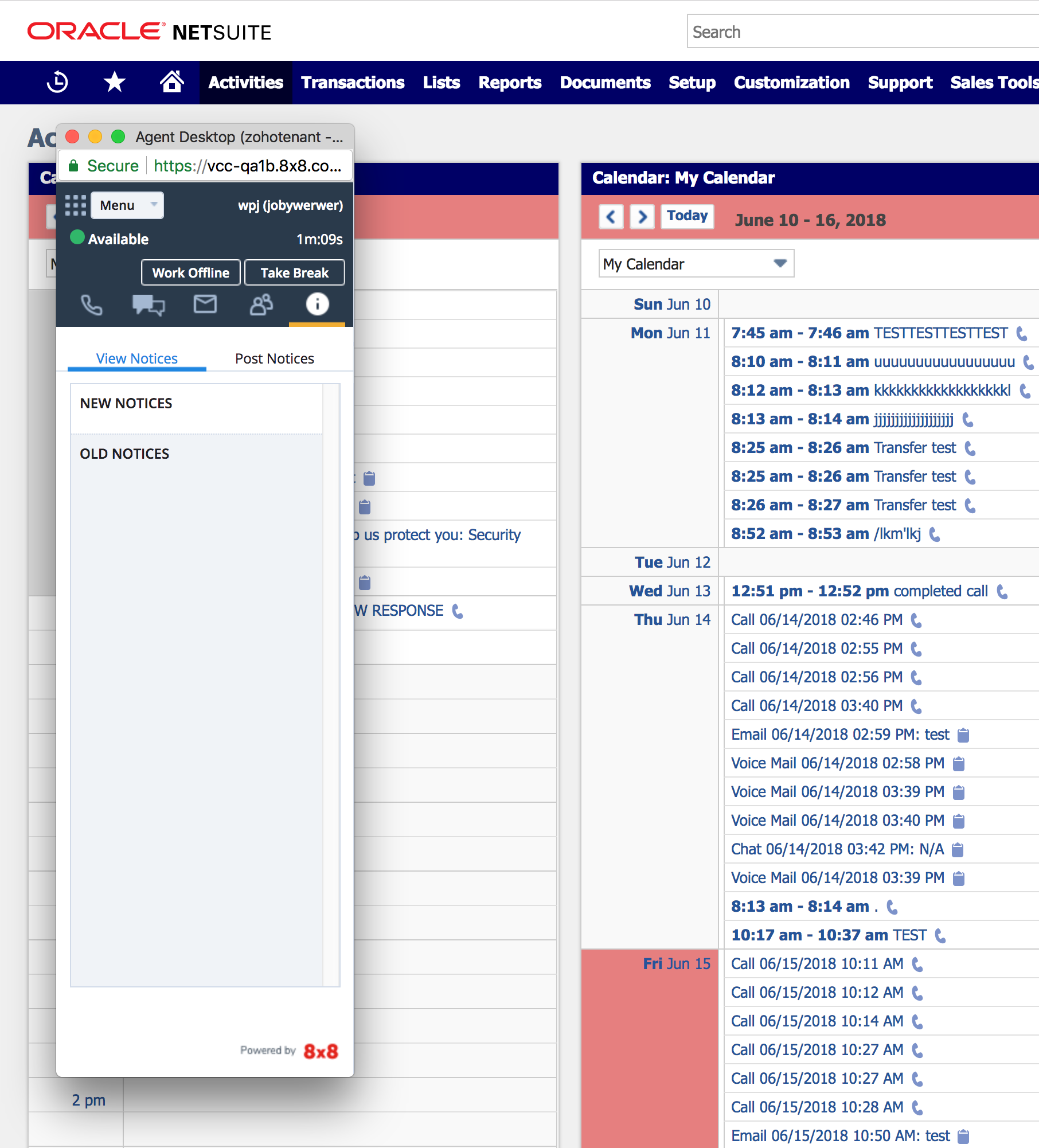Open the Activities menu
This screenshot has width=1039, height=1148.
click(x=245, y=83)
